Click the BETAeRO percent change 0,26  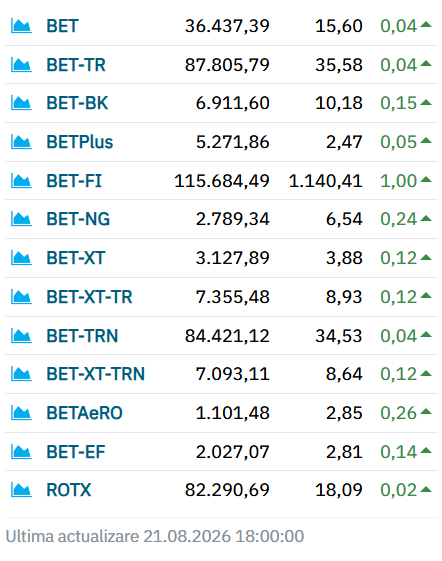tap(398, 413)
